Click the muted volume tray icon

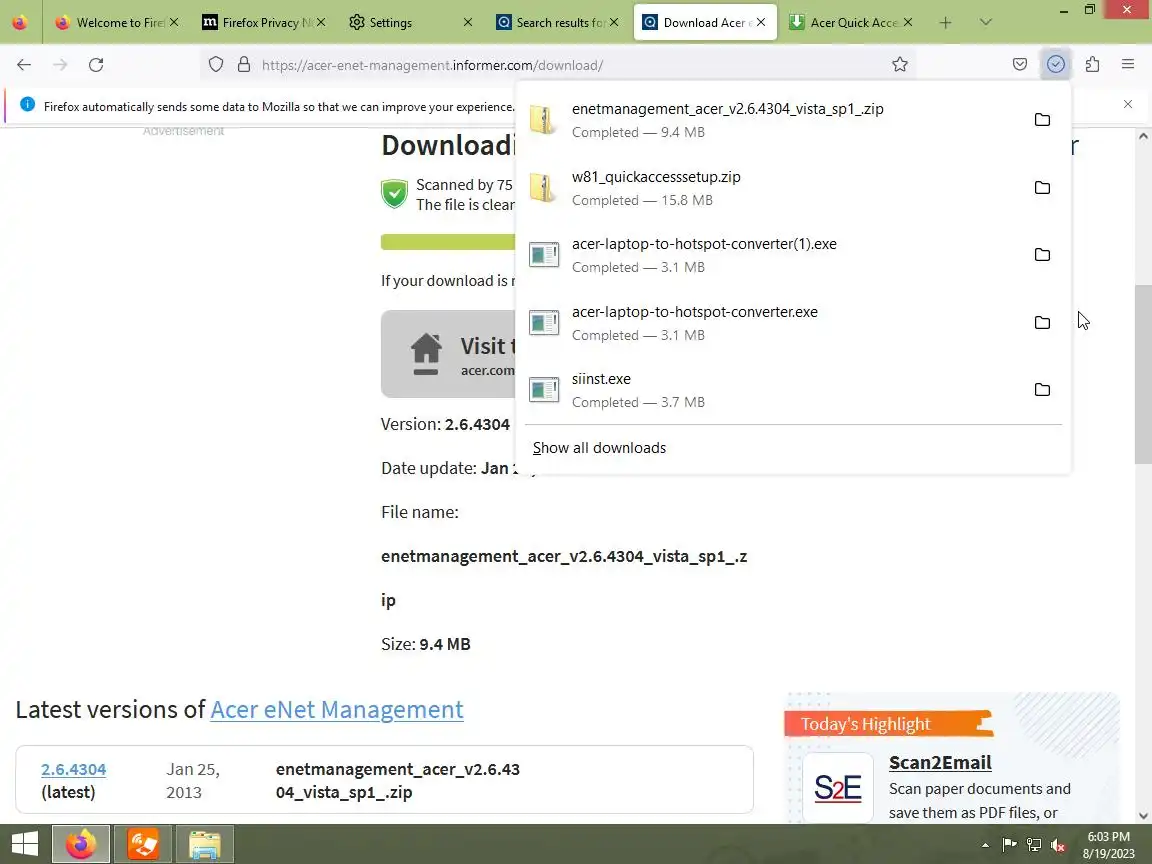1058,845
